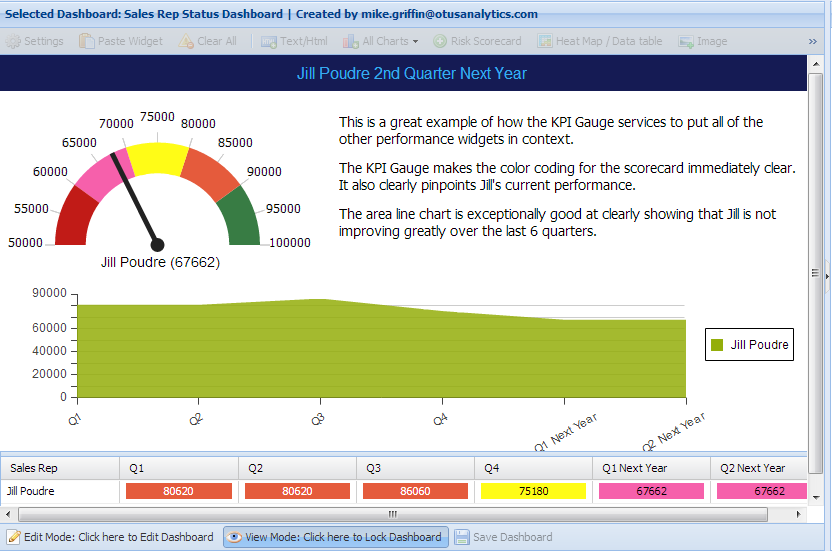Click the Heat Map / Data table icon
This screenshot has height=551, width=832.
(545, 41)
